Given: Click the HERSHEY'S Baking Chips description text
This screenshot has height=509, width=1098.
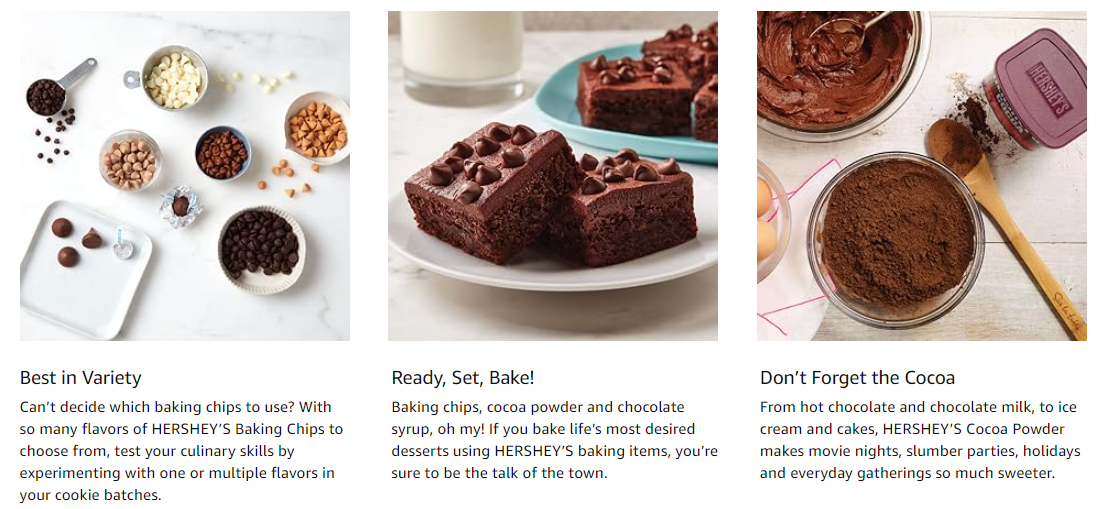Looking at the screenshot, I should point(181,451).
